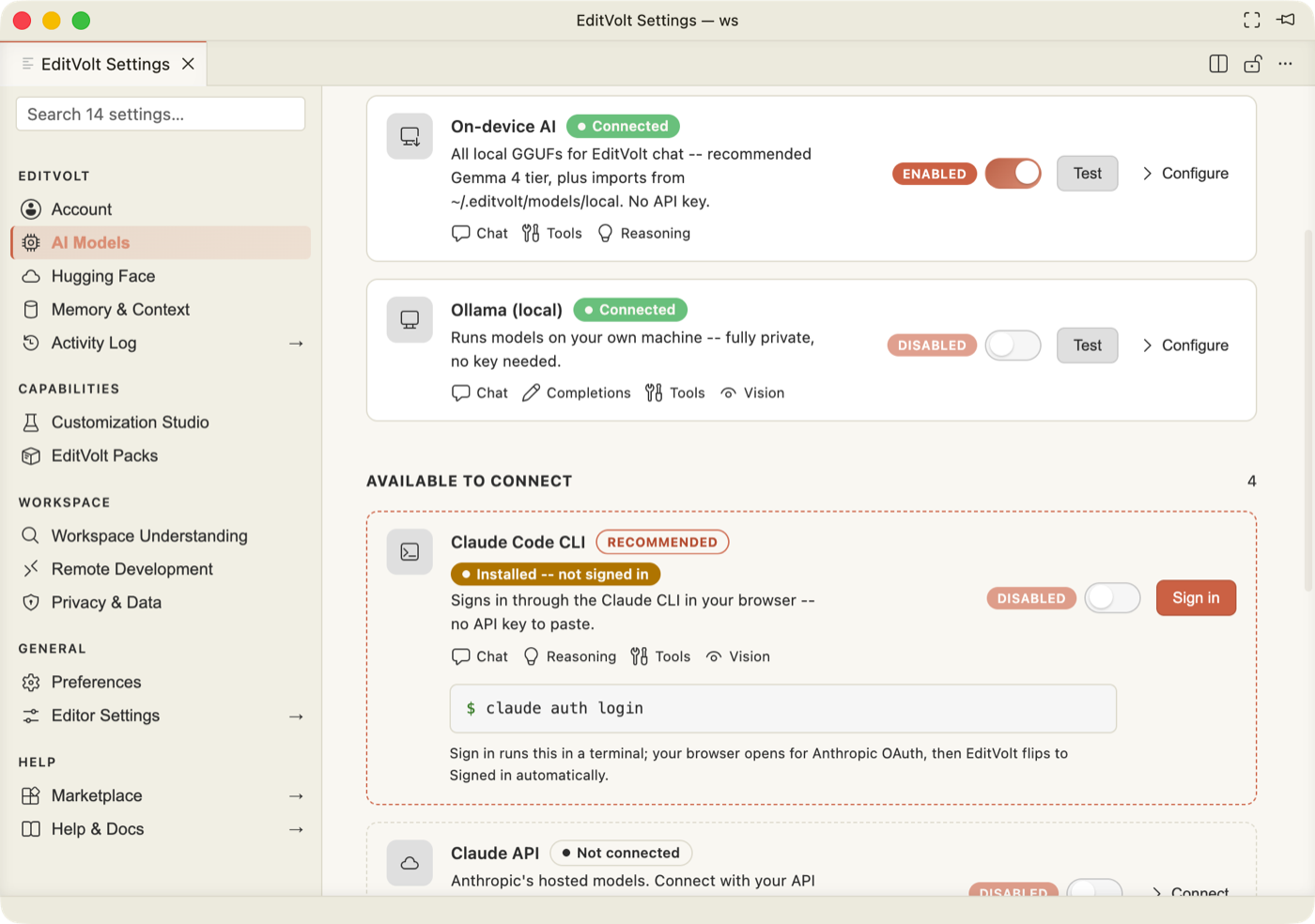This screenshot has height=924, width=1315.
Task: Enable the Ollama (local) toggle
Action: 1013,345
